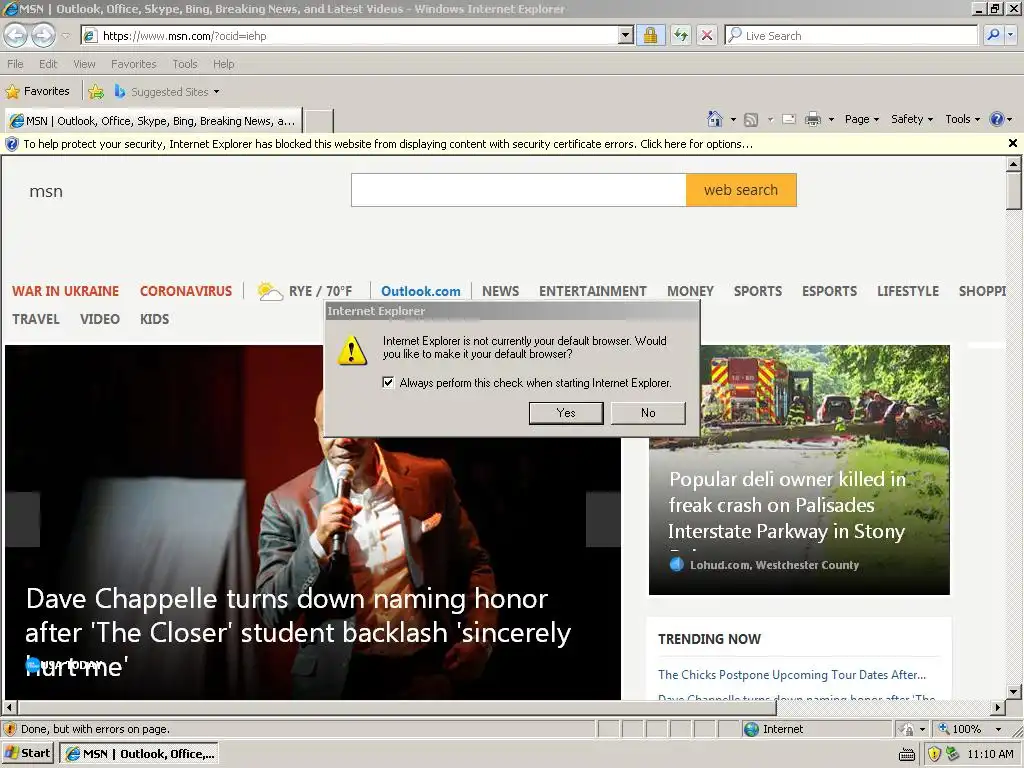
Task: Open the Favorites menu
Action: (x=134, y=64)
